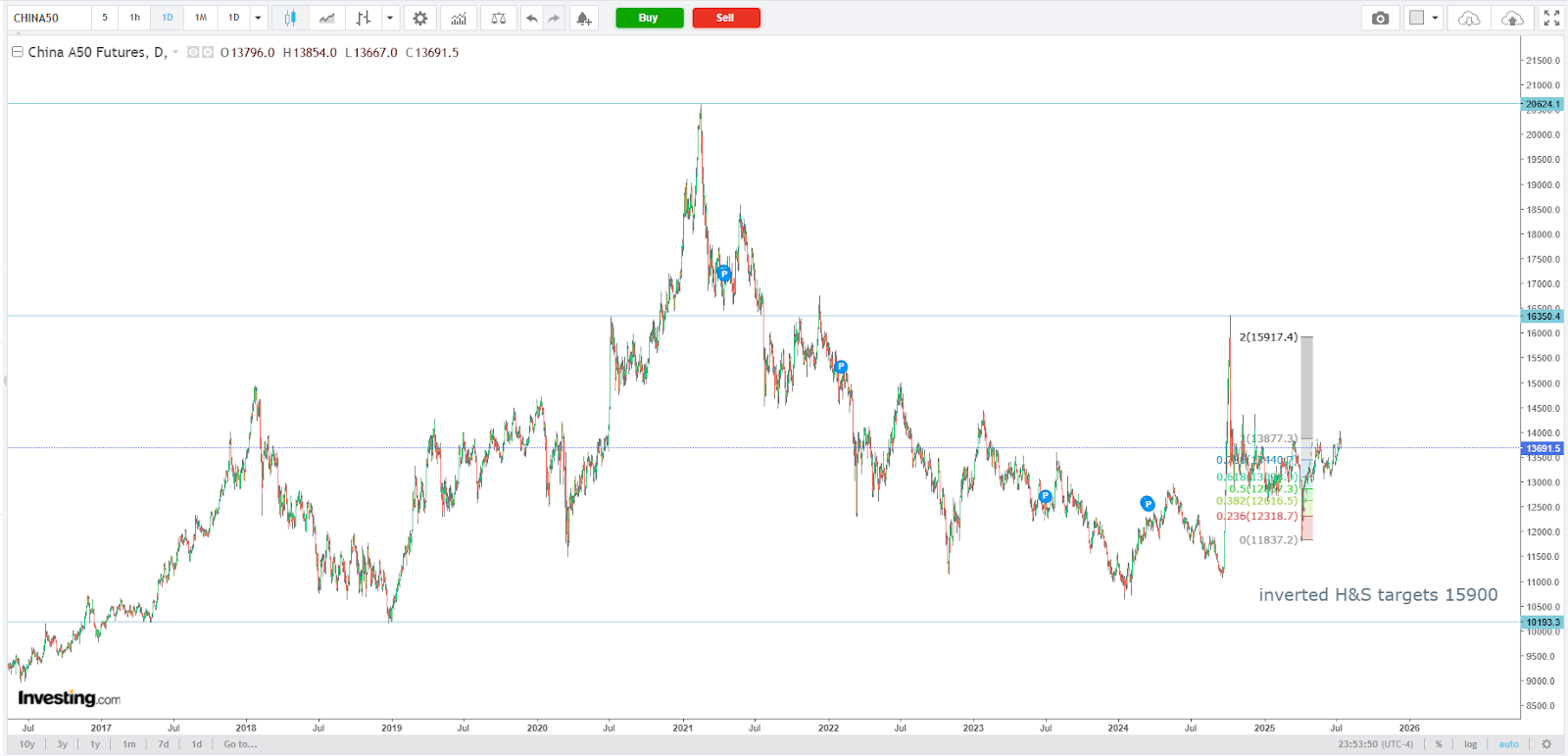Select the 20624.1 horizontal line label
This screenshot has height=756, width=1568.
[1543, 104]
